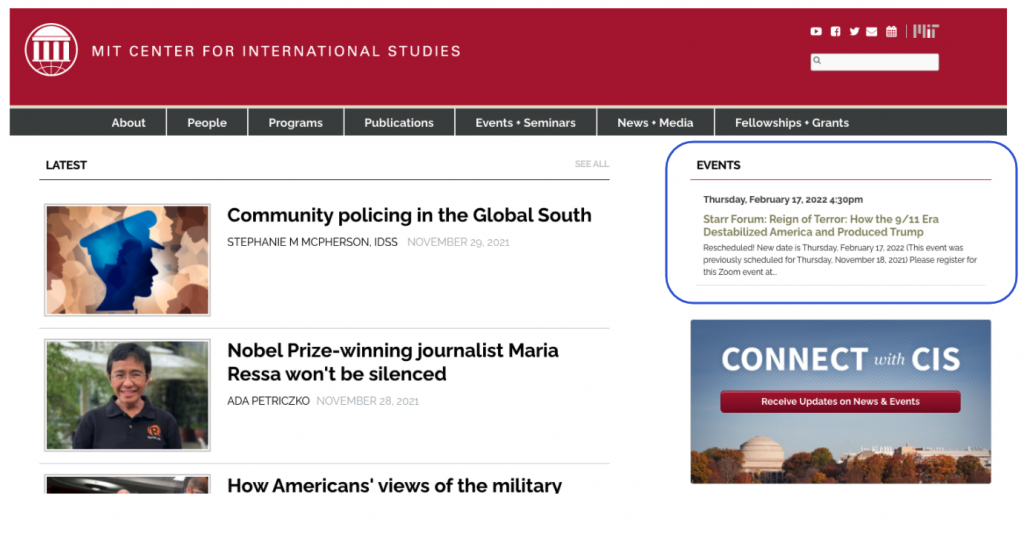Click the CIS globe building logo
The width and height of the screenshot is (1024, 534).
(x=51, y=50)
